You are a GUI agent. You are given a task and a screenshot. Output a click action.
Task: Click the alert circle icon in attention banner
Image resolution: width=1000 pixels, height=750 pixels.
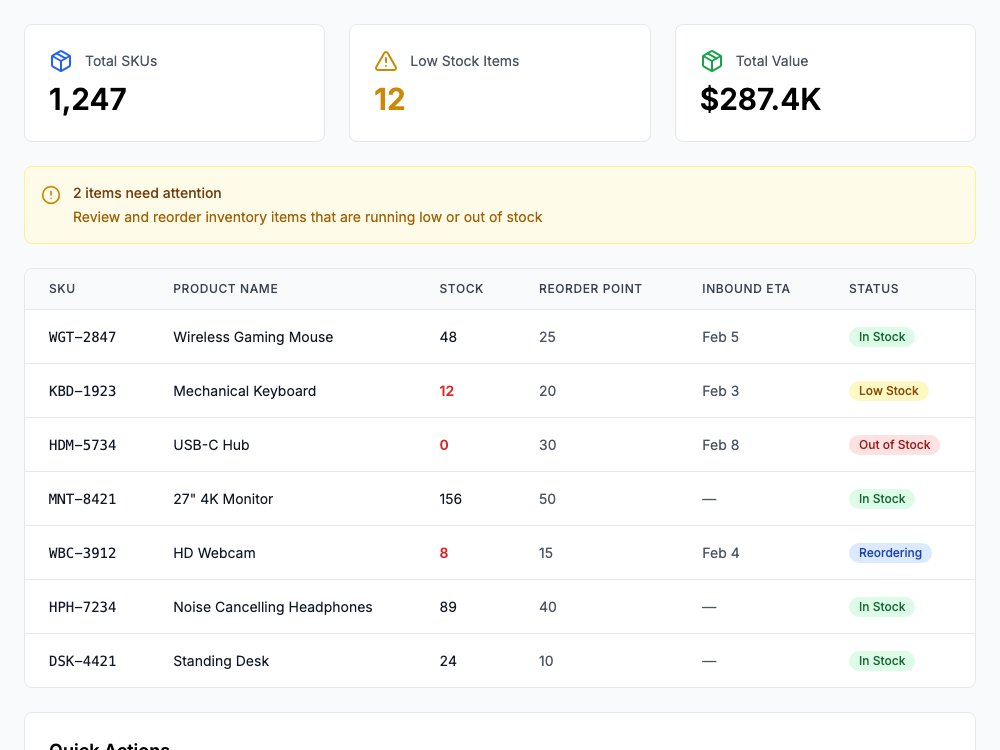coord(51,195)
